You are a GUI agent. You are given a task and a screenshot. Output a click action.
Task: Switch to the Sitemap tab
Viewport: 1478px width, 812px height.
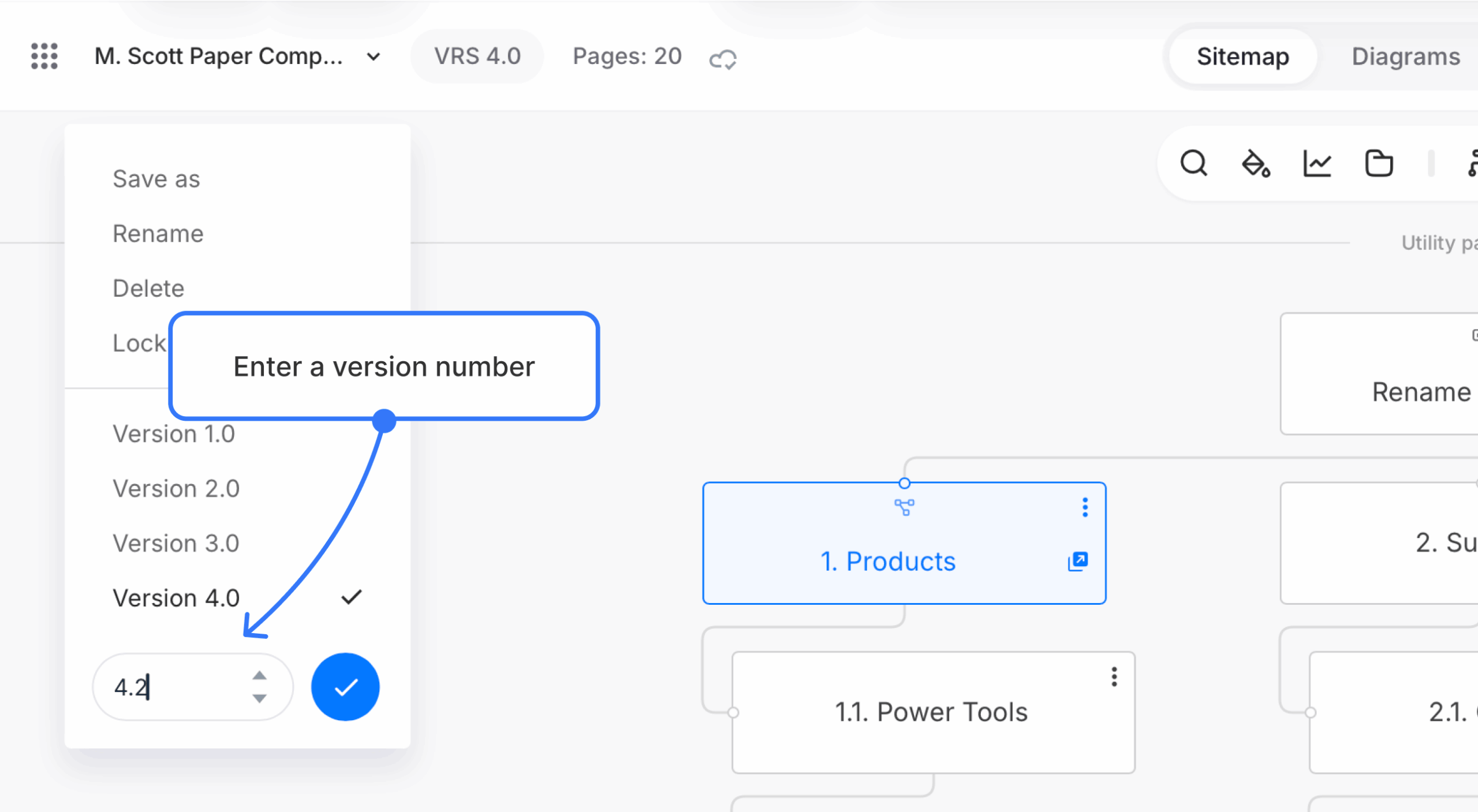(x=1242, y=57)
